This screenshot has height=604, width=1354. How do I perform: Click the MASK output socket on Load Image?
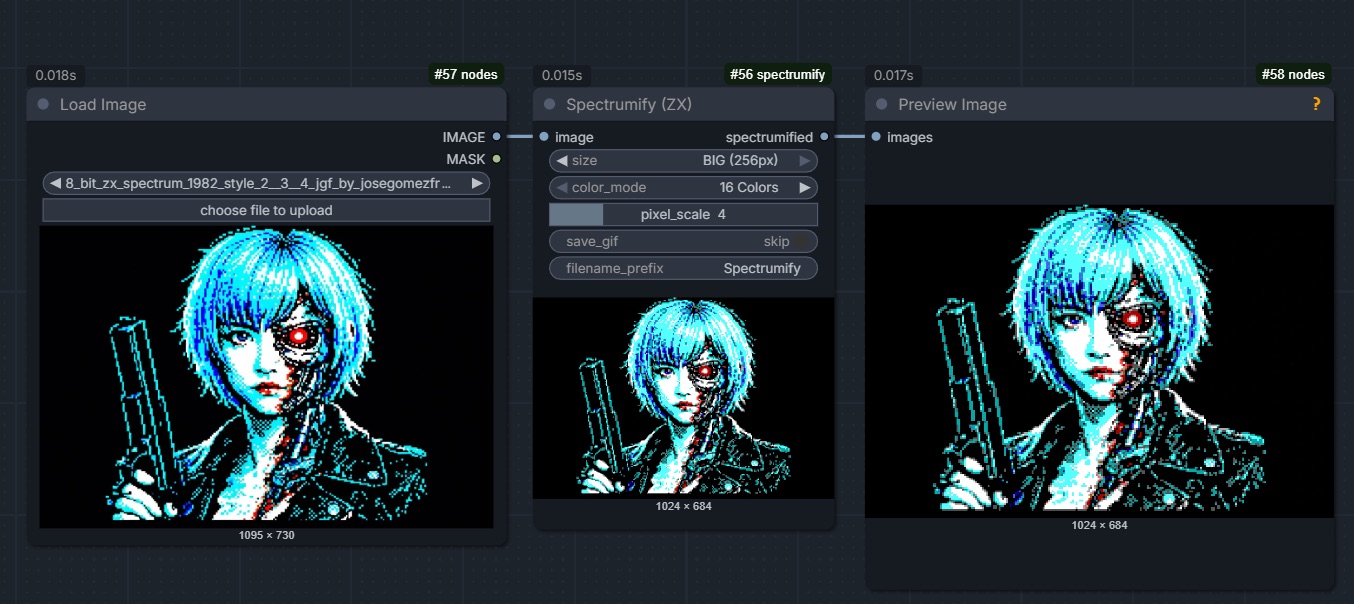click(x=496, y=159)
